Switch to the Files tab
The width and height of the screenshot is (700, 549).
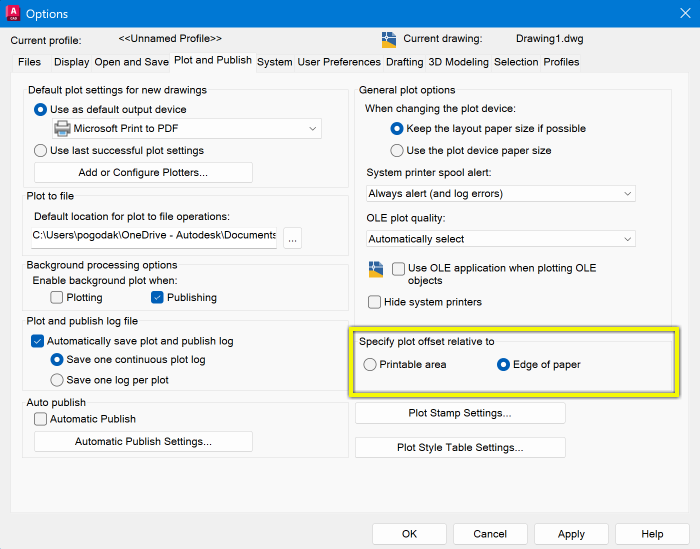click(x=29, y=62)
